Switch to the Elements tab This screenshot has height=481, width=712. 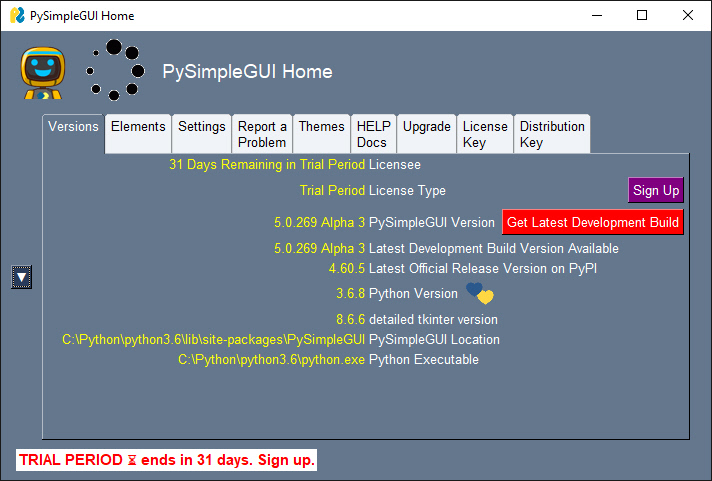tap(138, 127)
